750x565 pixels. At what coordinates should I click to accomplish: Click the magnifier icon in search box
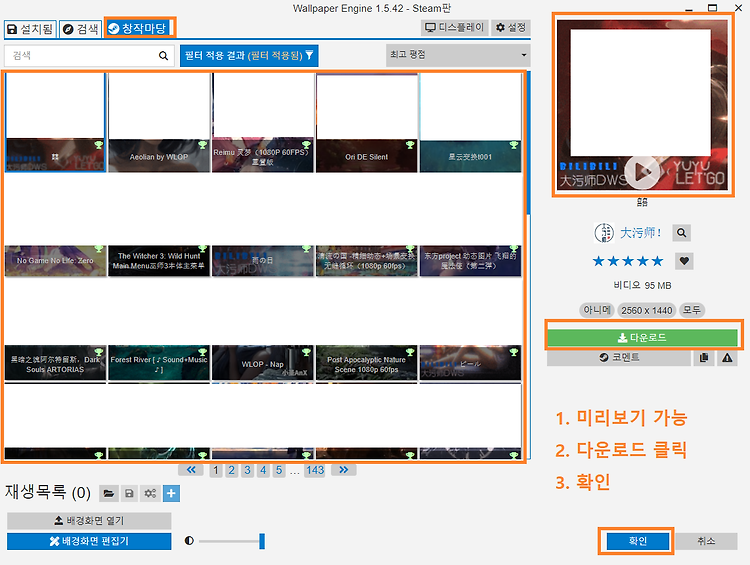(x=164, y=55)
